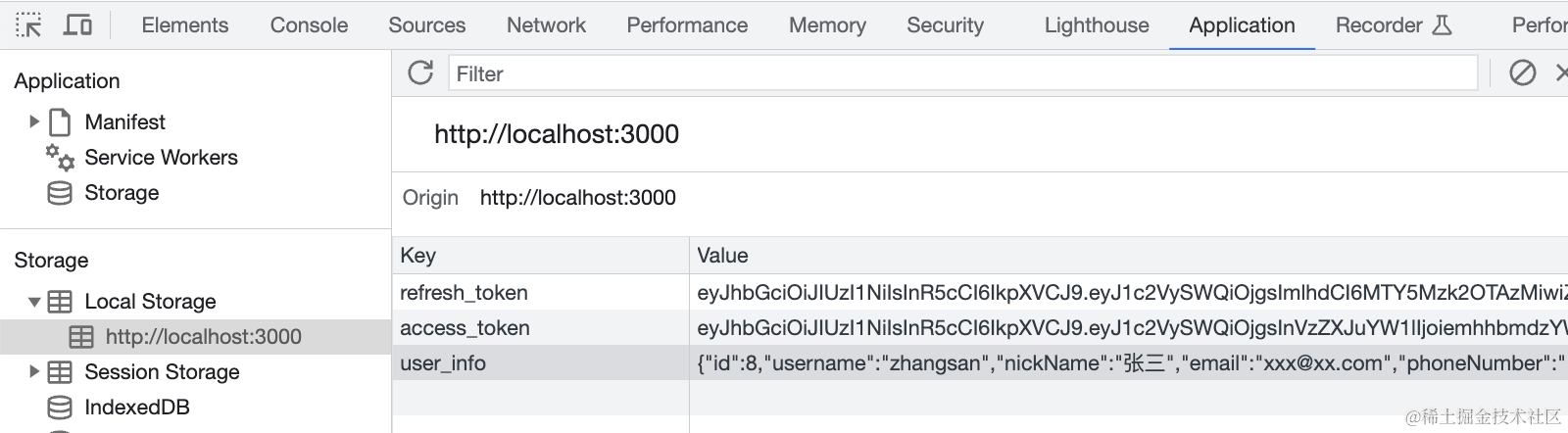
Task: Open the Console tab
Action: click(309, 25)
